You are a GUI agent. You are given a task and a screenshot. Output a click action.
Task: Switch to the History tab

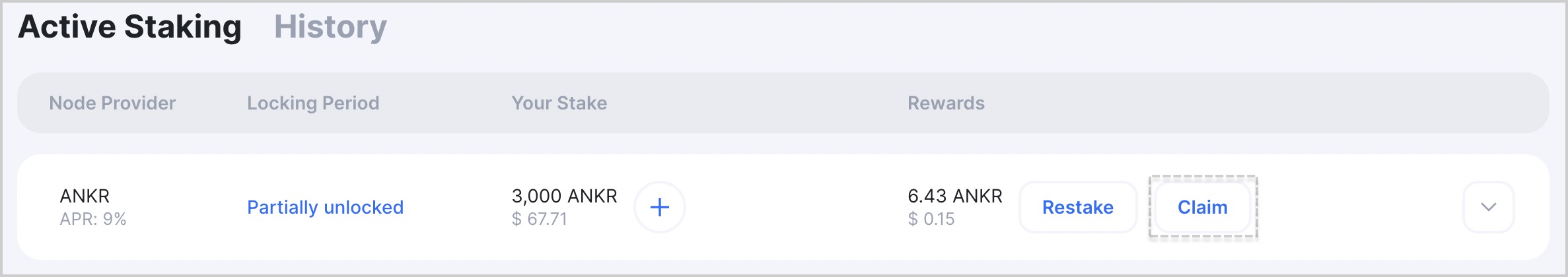[x=330, y=27]
